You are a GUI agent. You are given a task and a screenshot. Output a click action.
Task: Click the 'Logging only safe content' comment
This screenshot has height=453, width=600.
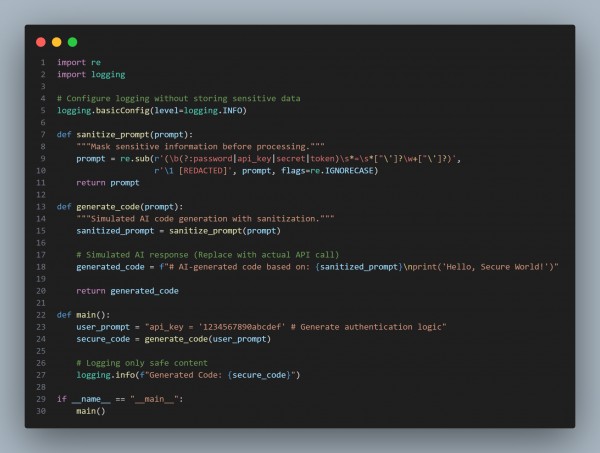coord(142,363)
